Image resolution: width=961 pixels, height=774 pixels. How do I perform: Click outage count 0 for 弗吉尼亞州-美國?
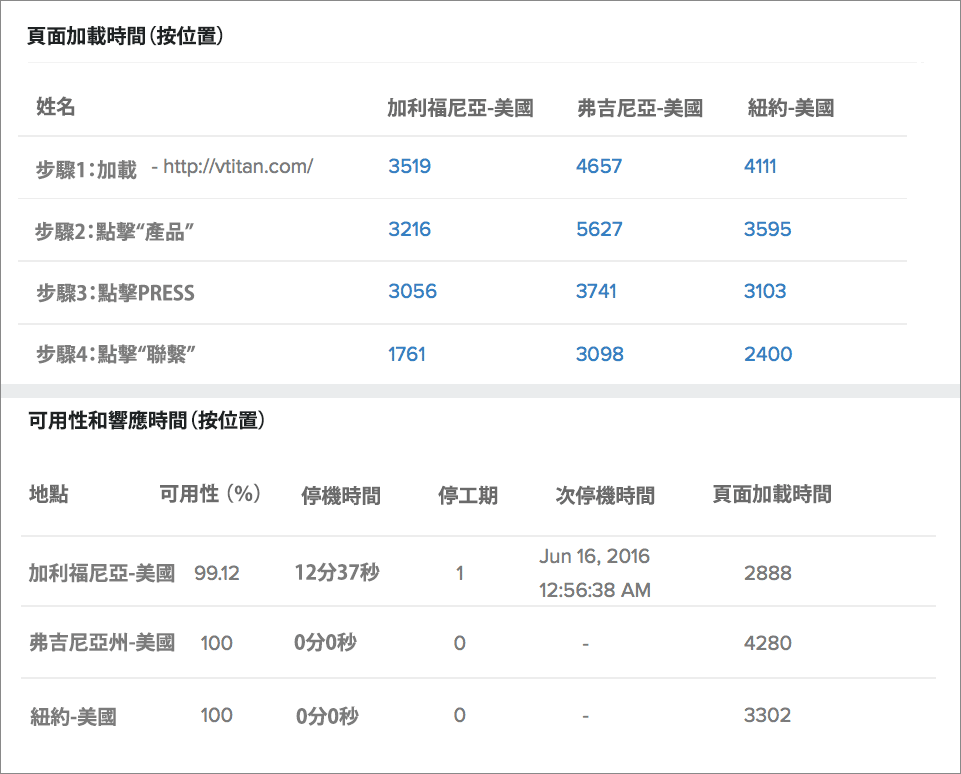click(460, 643)
